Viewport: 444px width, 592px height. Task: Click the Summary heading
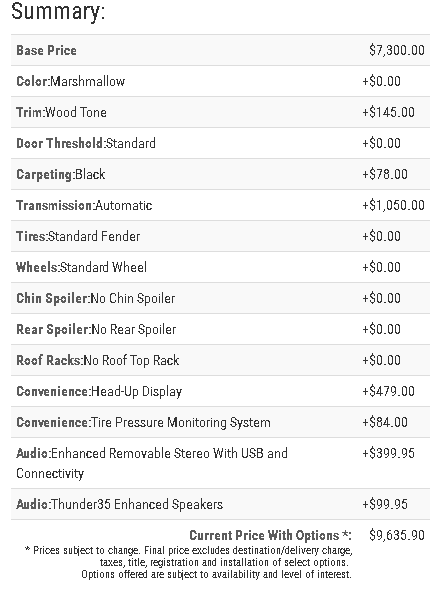(58, 11)
